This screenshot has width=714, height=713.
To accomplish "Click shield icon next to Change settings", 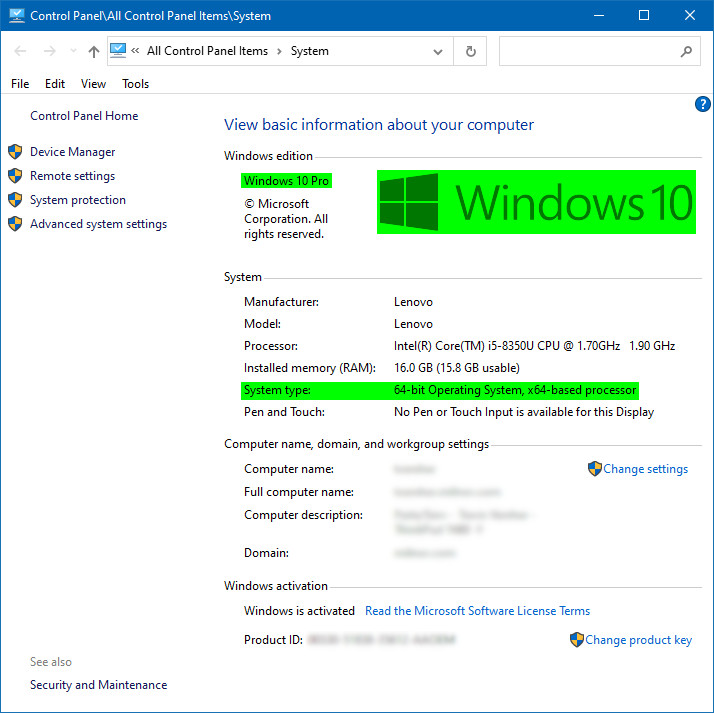I will [595, 469].
